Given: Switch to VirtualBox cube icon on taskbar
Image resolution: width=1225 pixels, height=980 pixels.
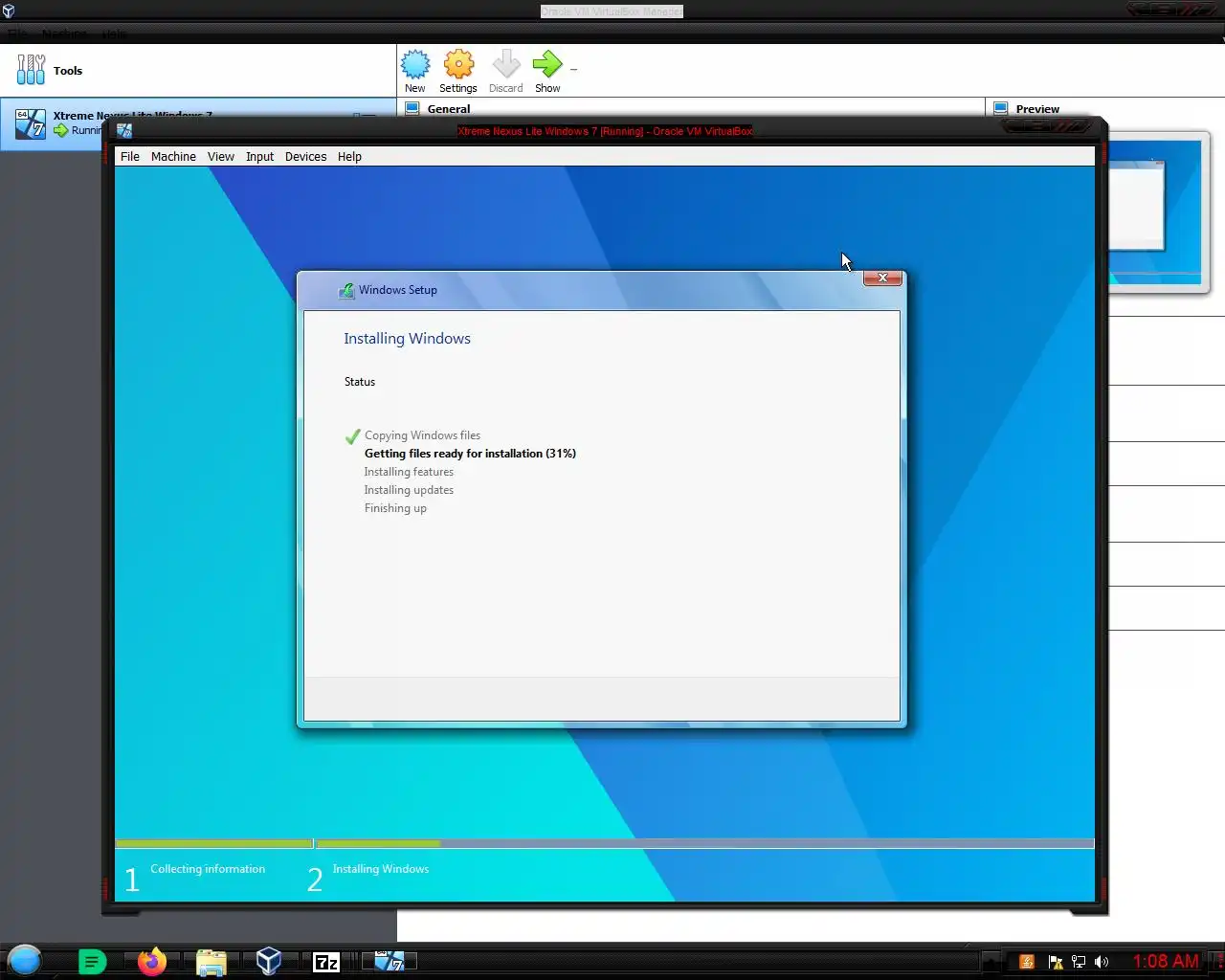Looking at the screenshot, I should point(269,961).
